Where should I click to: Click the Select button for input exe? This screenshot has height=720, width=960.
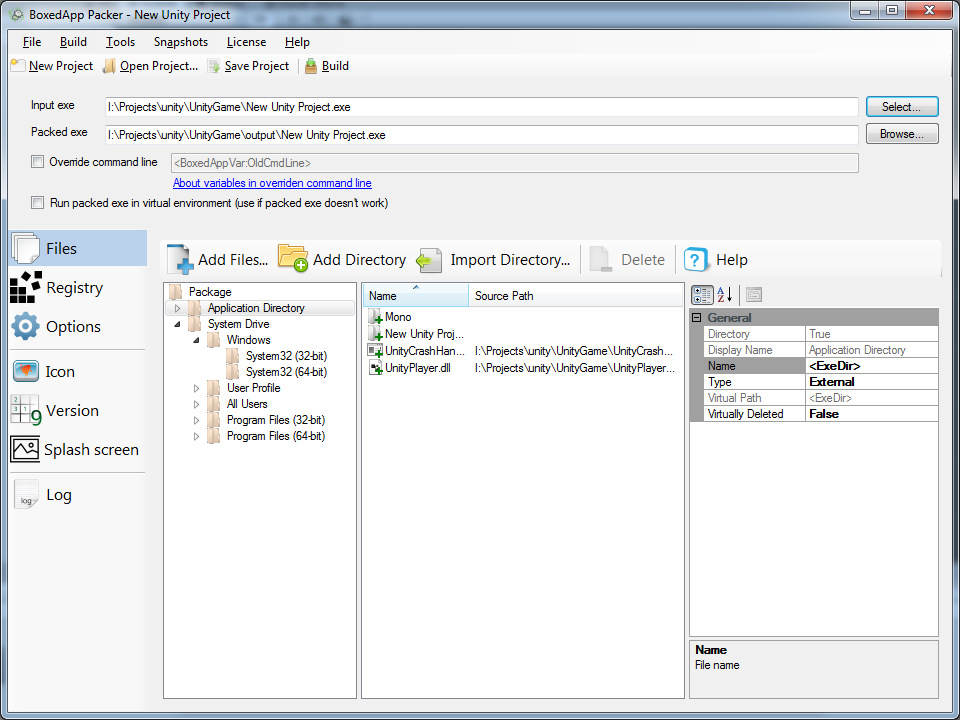[x=902, y=106]
